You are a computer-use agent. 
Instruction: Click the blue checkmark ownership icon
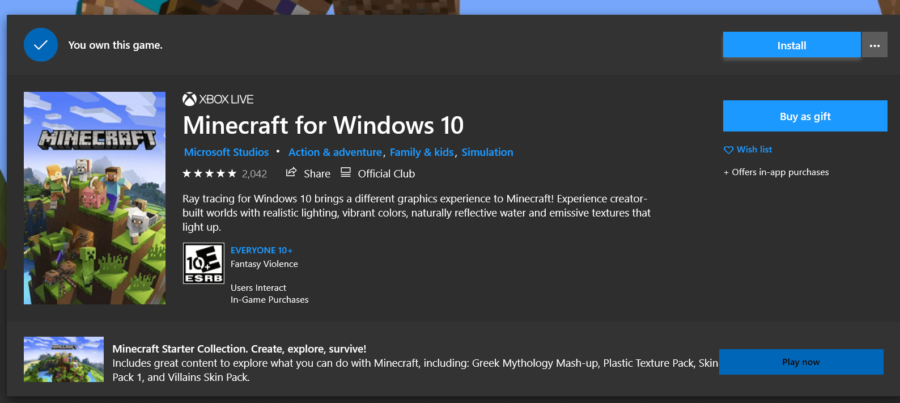tap(41, 45)
